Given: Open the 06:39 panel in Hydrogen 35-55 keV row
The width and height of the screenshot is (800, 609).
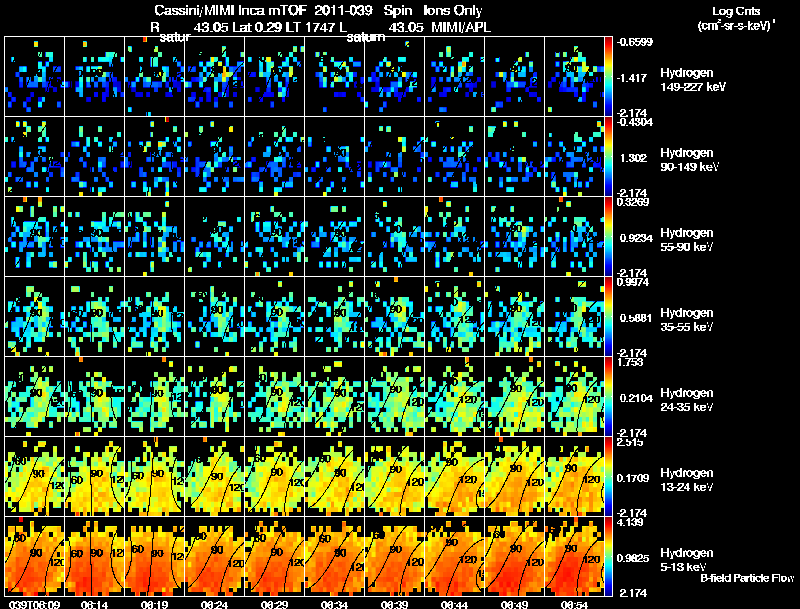Looking at the screenshot, I should (394, 317).
